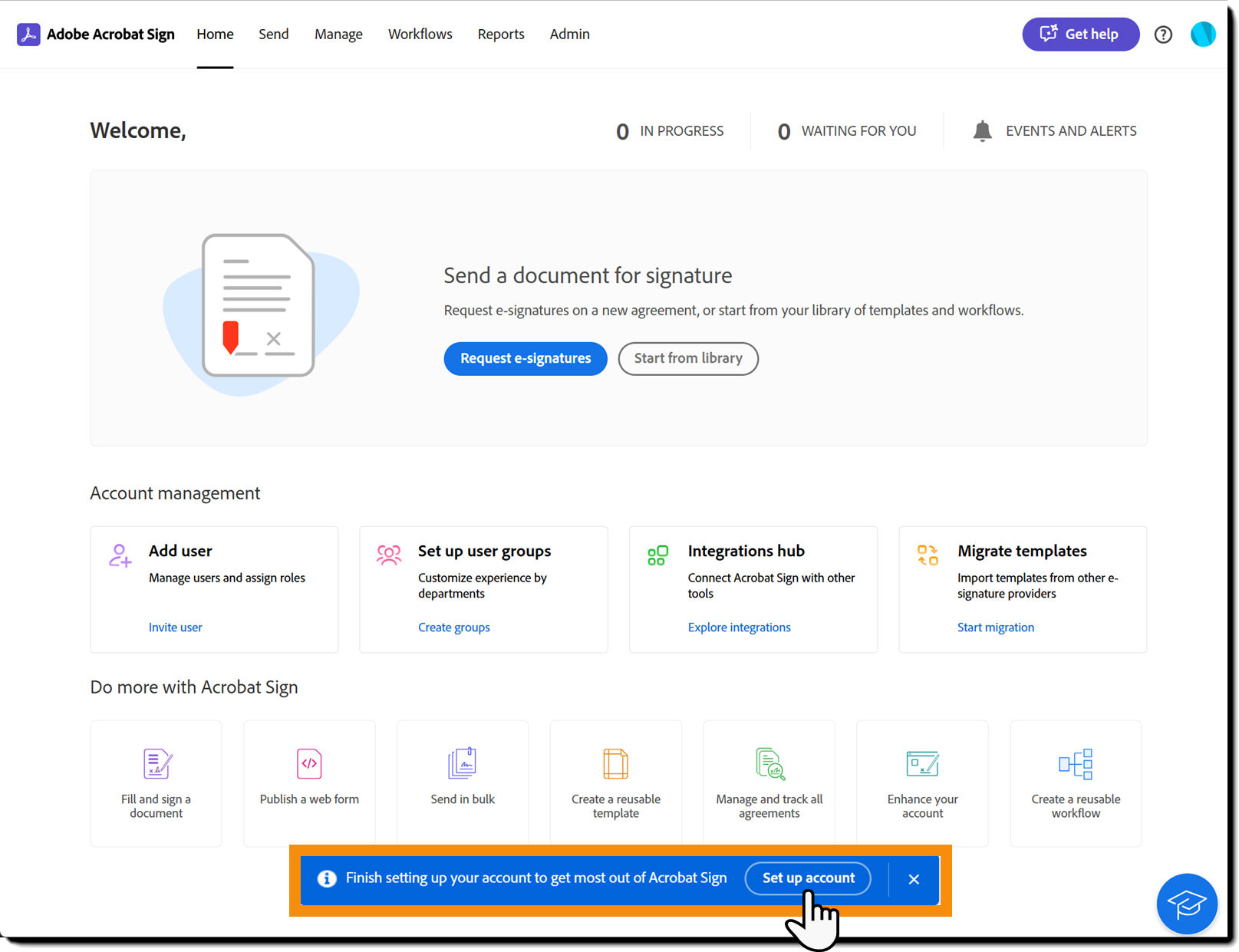This screenshot has height=952, width=1239.
Task: Click 'Finish setting up your account' banner text
Action: tap(536, 878)
